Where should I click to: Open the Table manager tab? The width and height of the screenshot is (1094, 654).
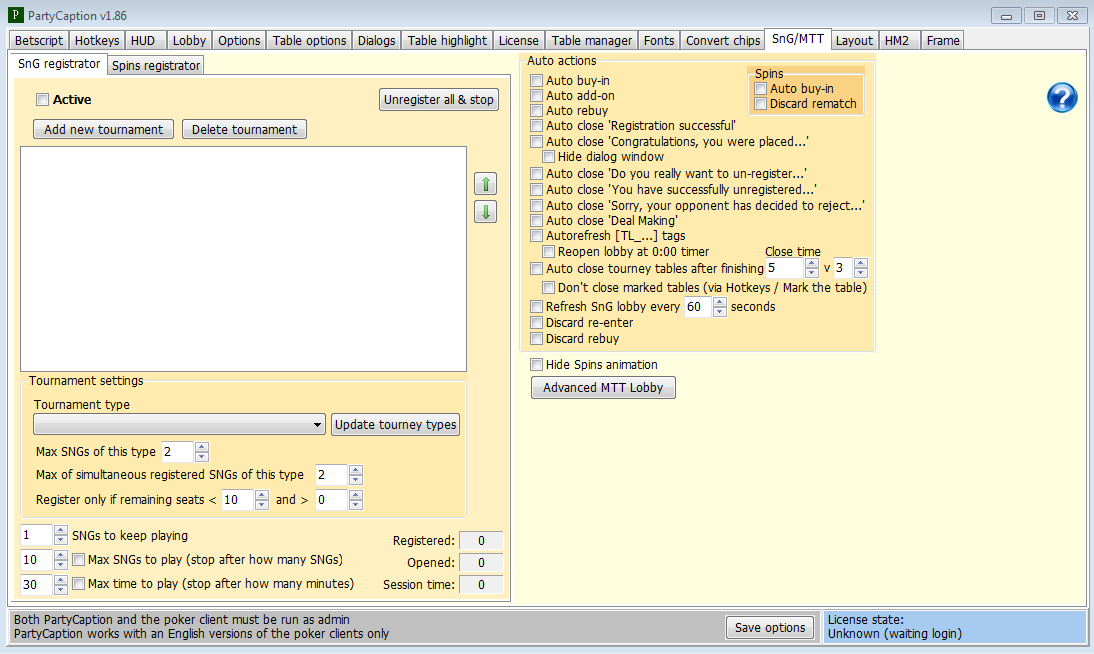[x=592, y=40]
